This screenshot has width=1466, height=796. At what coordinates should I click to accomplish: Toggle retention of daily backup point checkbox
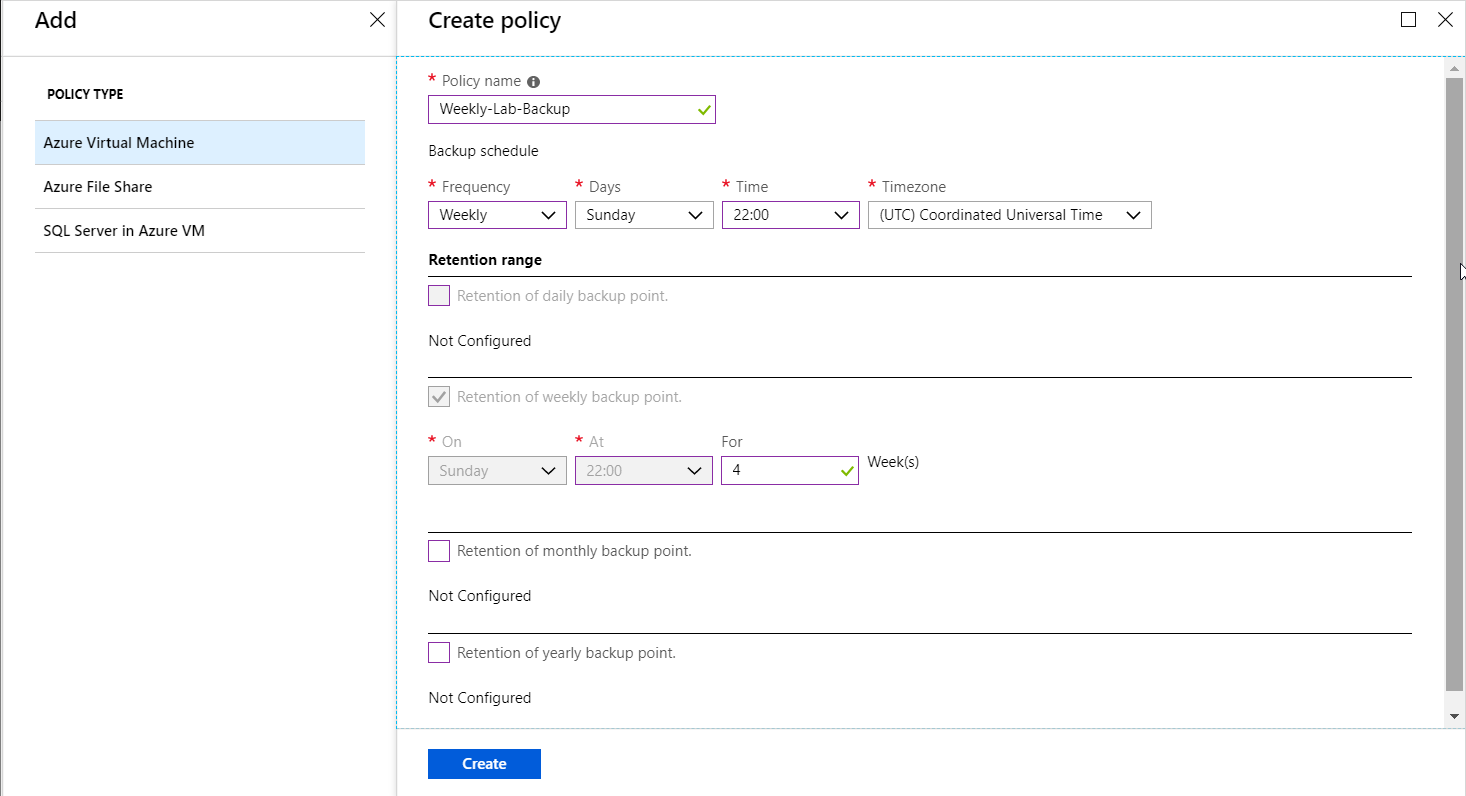tap(439, 296)
